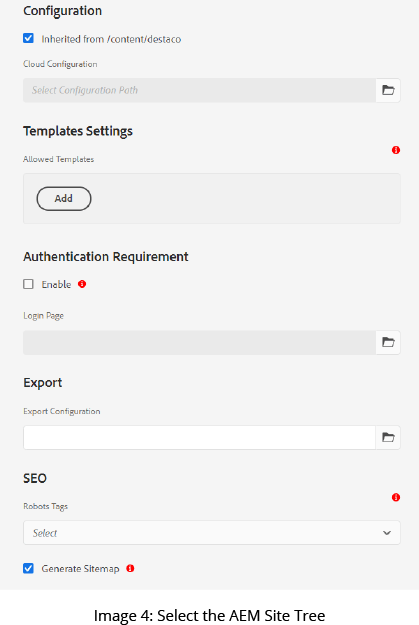Click the 'Generate Sitemap' label text
The width and height of the screenshot is (419, 625).
click(x=80, y=569)
